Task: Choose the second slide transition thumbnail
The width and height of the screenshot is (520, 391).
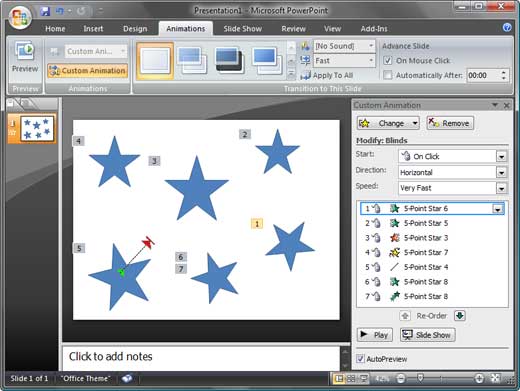Action: (192, 60)
